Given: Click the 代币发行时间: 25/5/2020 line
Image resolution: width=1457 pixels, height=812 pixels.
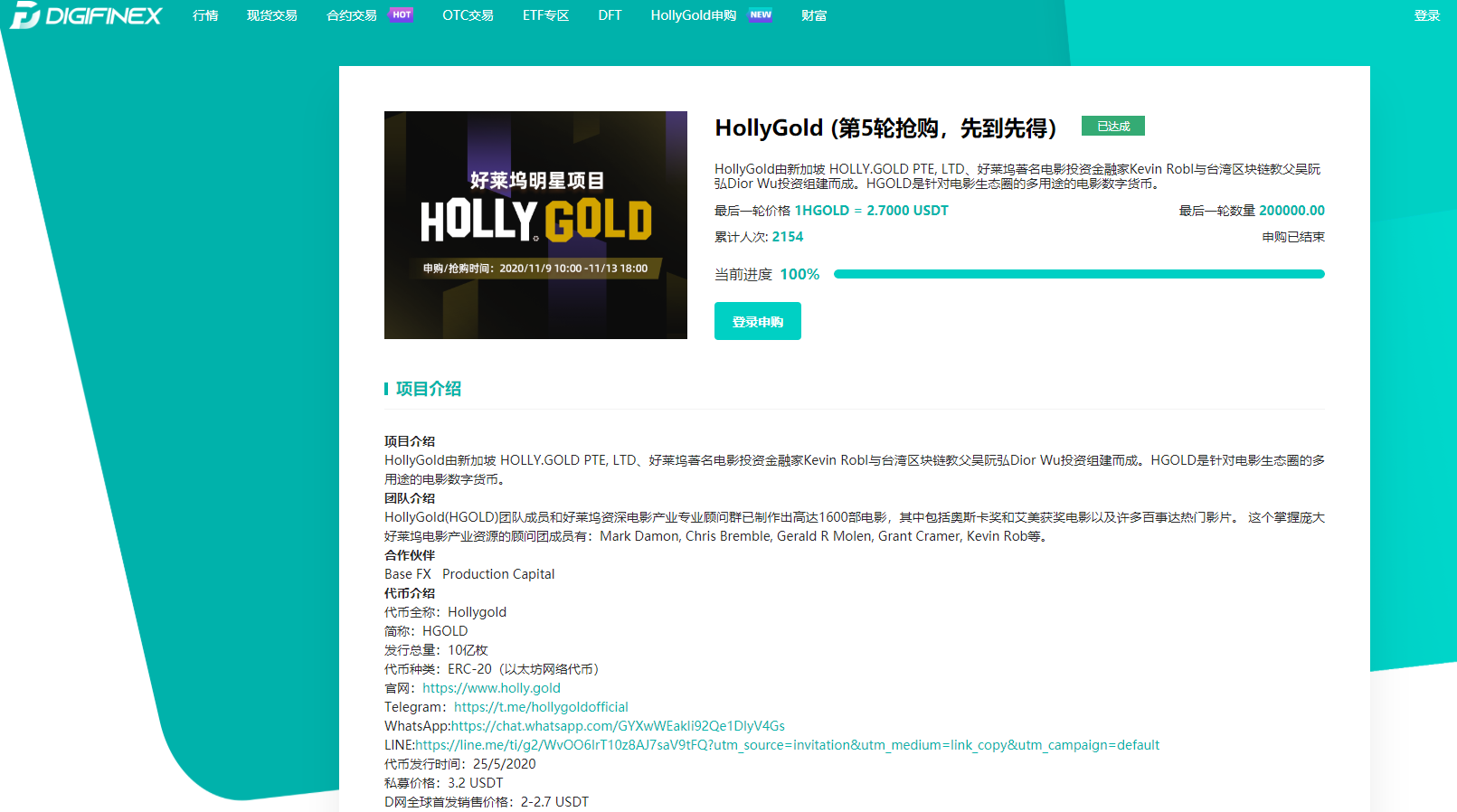Looking at the screenshot, I should click(460, 764).
